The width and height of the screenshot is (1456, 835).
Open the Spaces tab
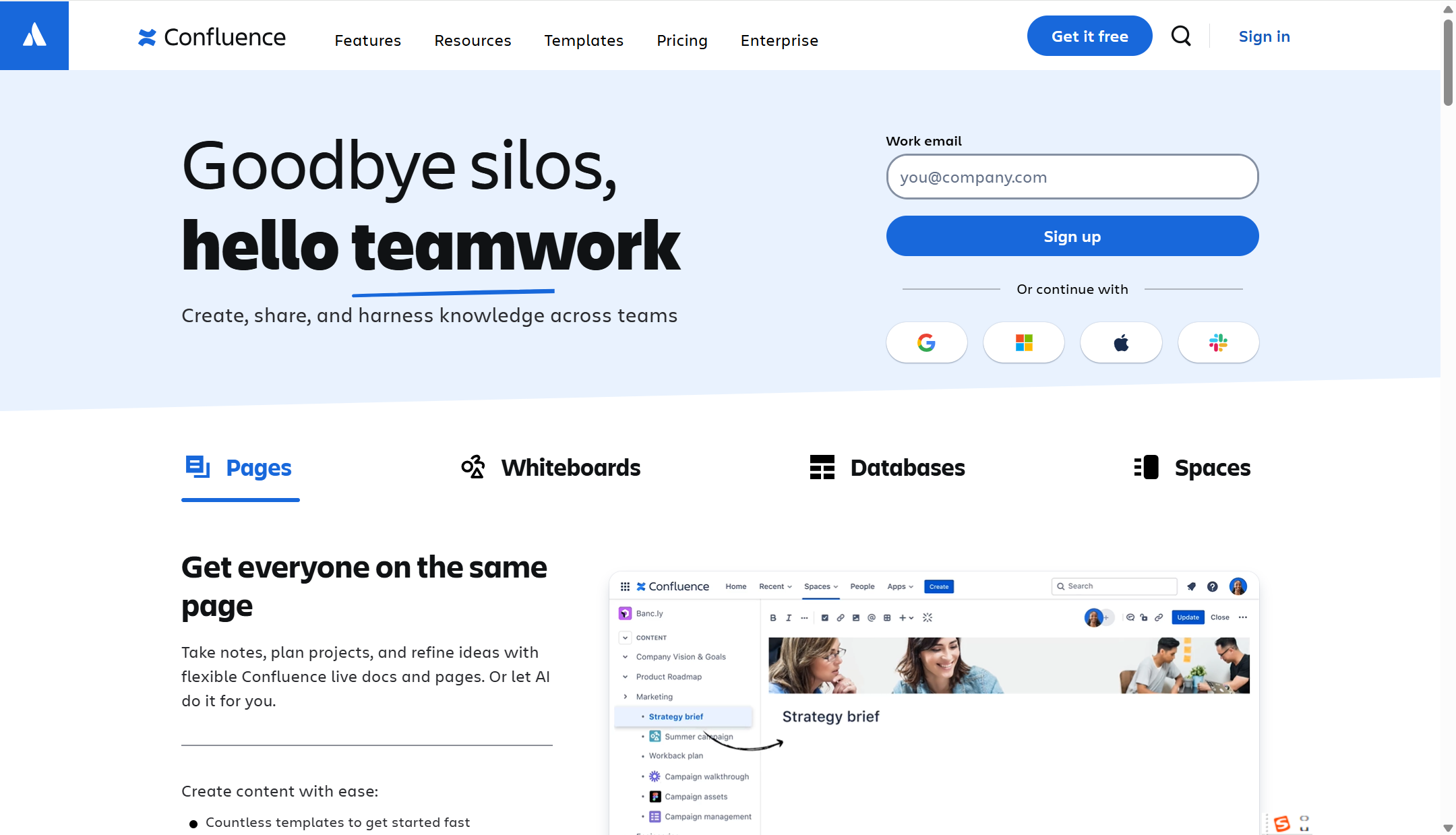[1192, 468]
